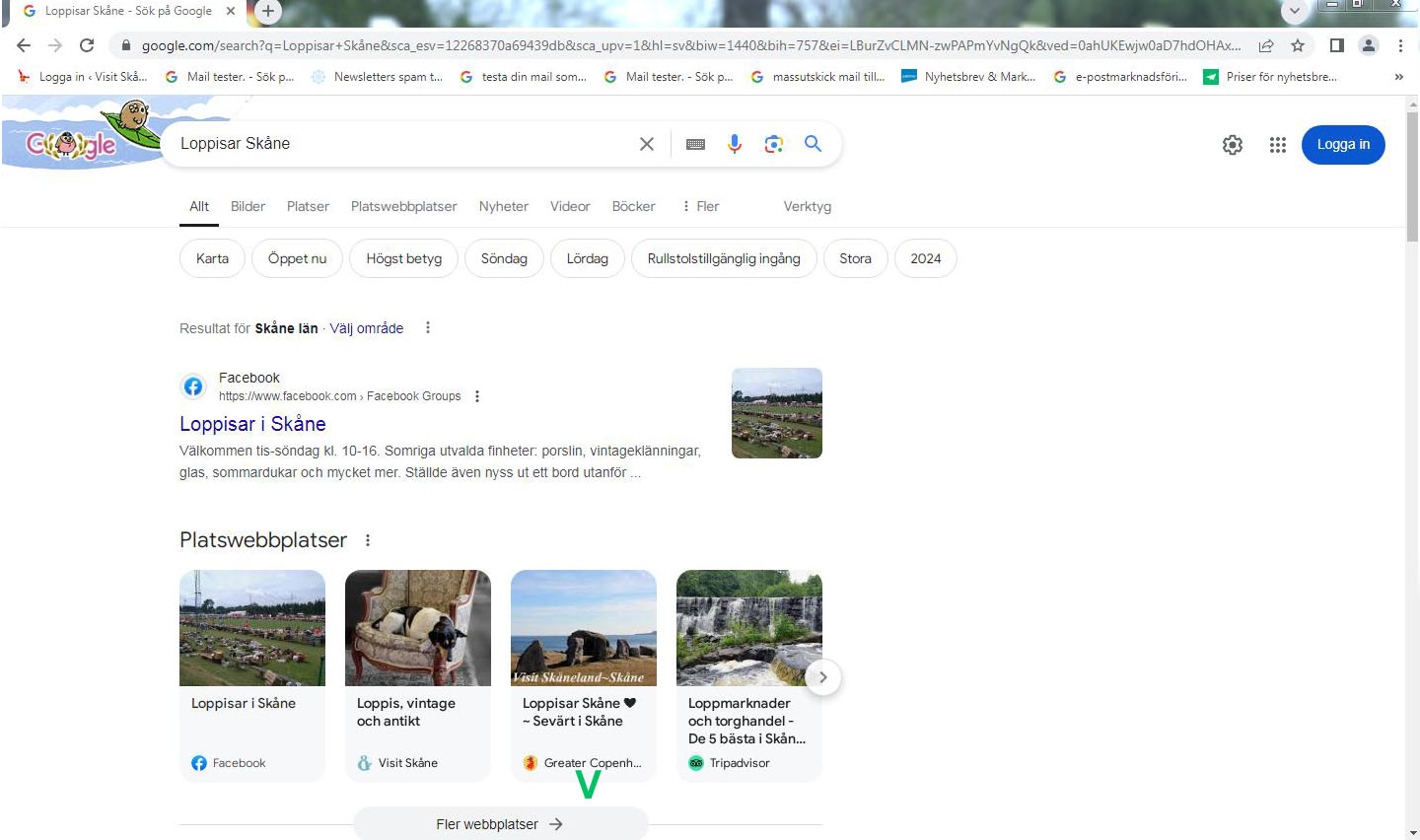Switch to the Platser tab
The image size is (1420, 840).
point(308,207)
